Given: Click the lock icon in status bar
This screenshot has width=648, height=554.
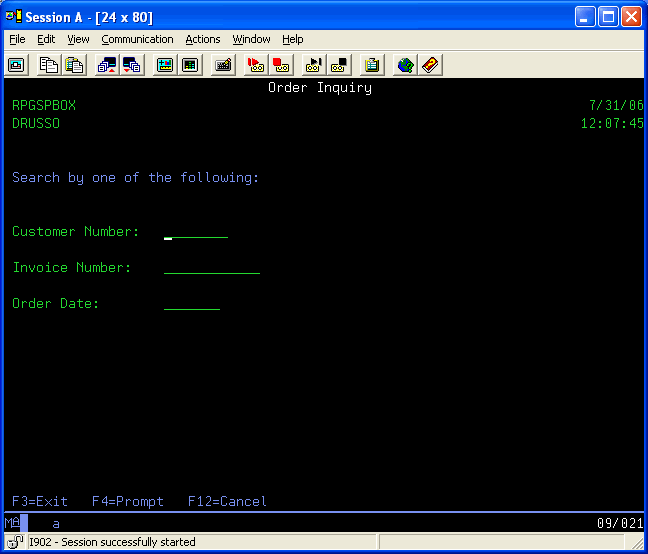Looking at the screenshot, I should (15, 542).
